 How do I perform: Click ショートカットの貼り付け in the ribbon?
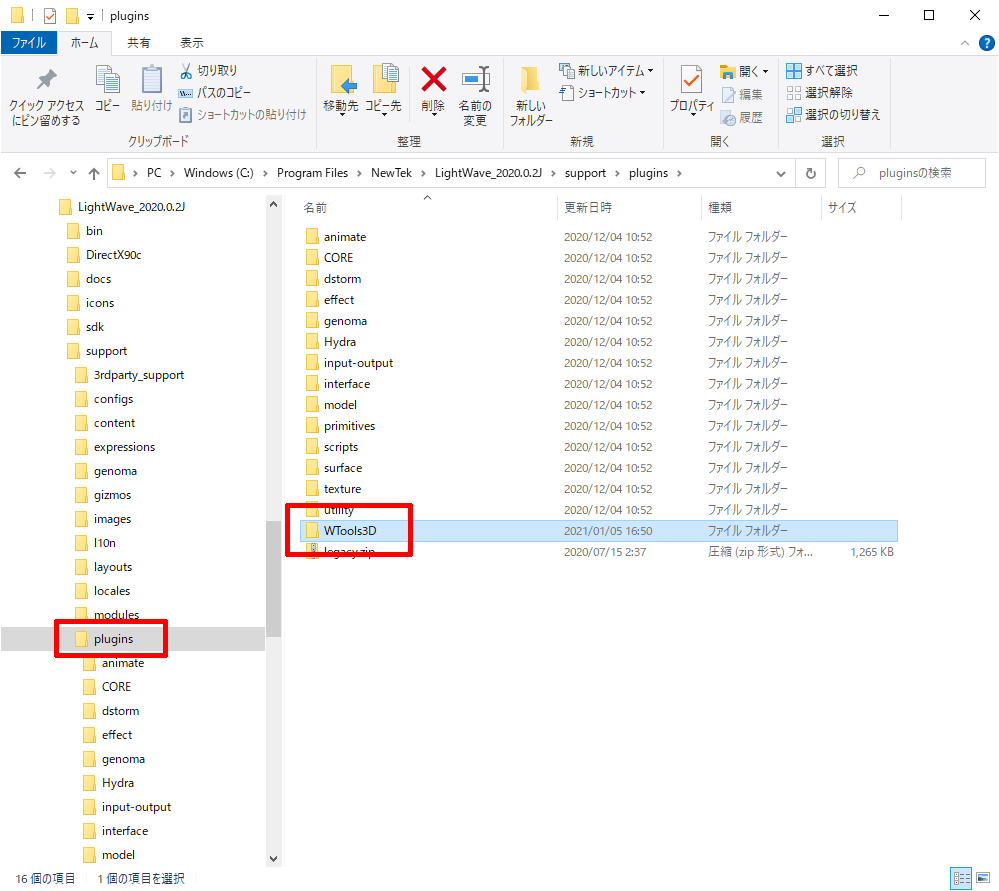click(x=243, y=115)
